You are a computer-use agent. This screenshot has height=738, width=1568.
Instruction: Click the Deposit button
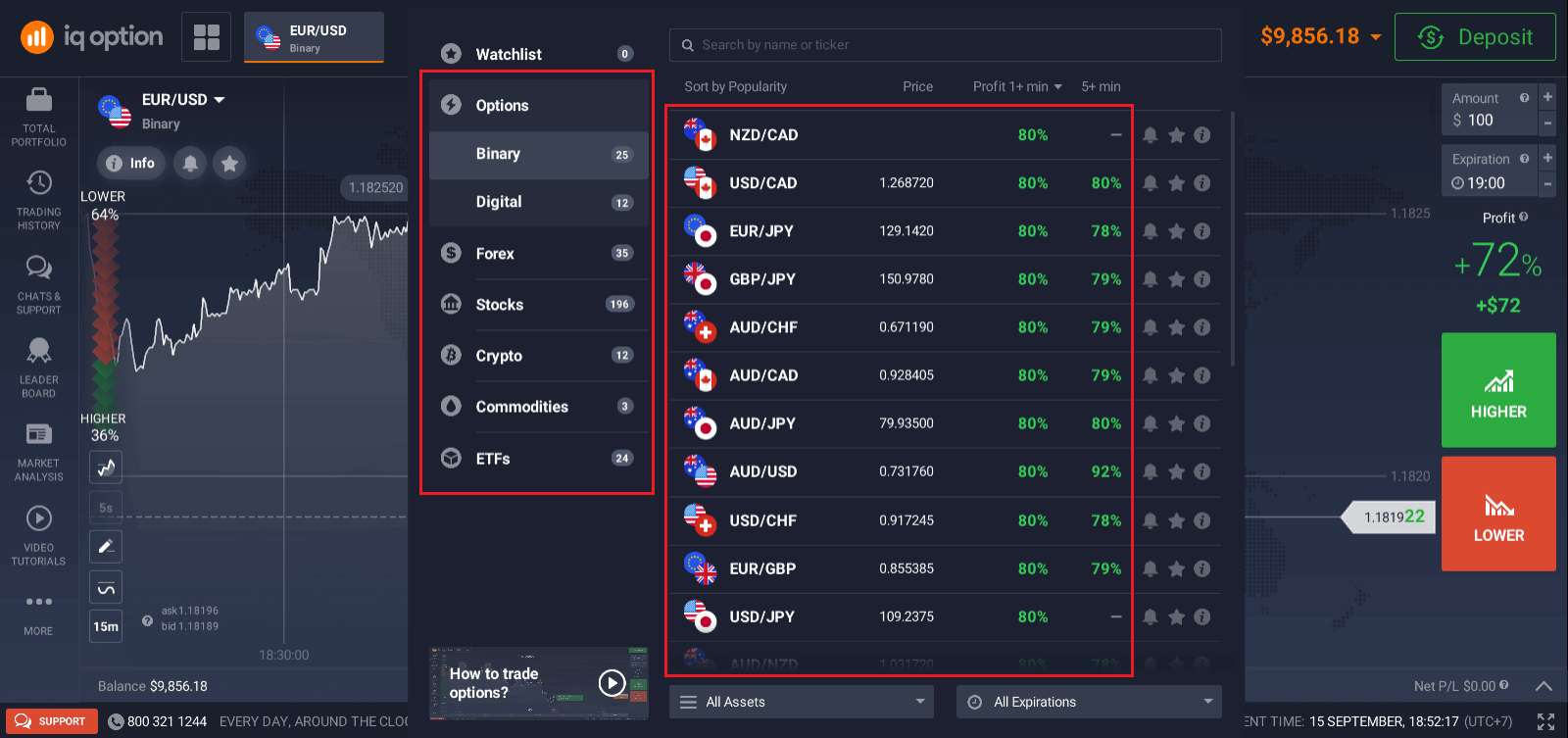coord(1475,37)
